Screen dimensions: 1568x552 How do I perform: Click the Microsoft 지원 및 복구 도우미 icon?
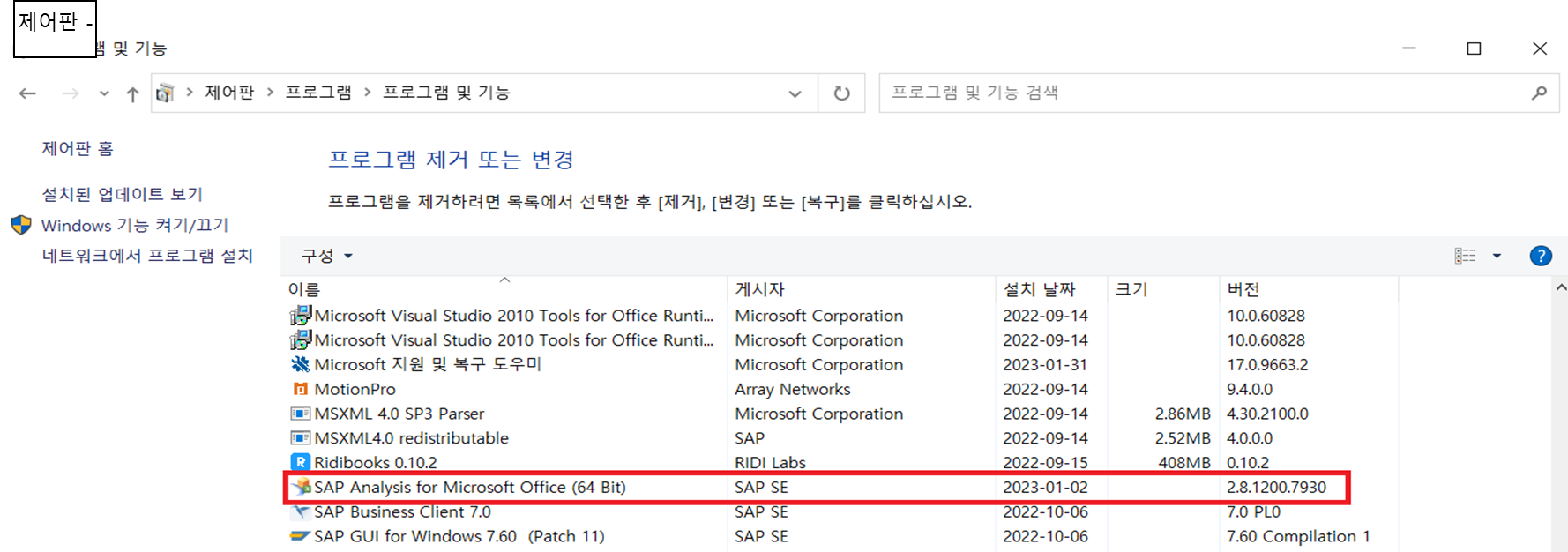[x=301, y=364]
